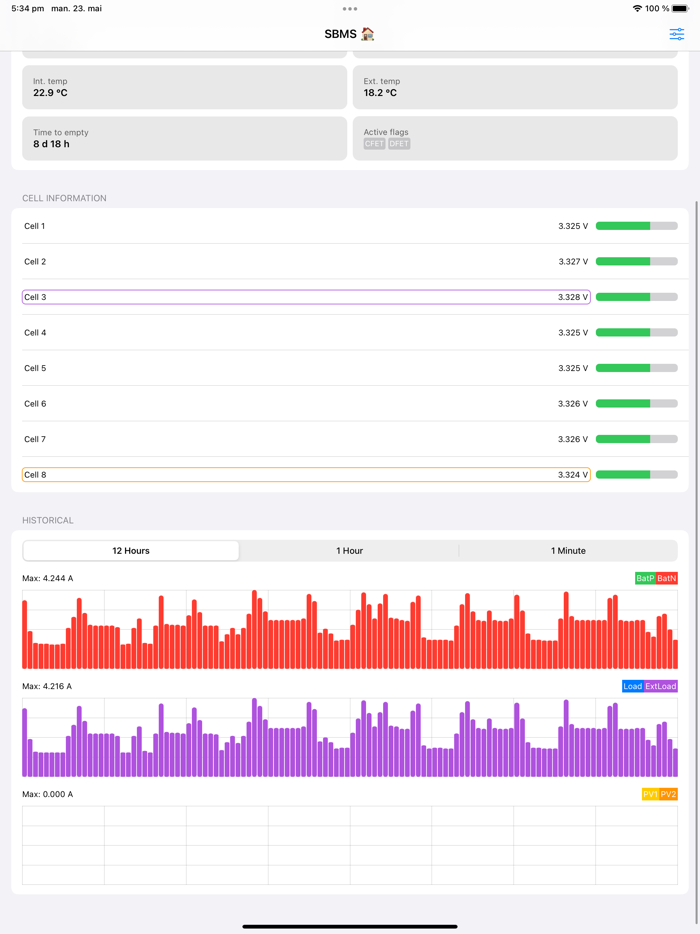
Task: Open the settings sliders icon top right
Action: click(677, 33)
